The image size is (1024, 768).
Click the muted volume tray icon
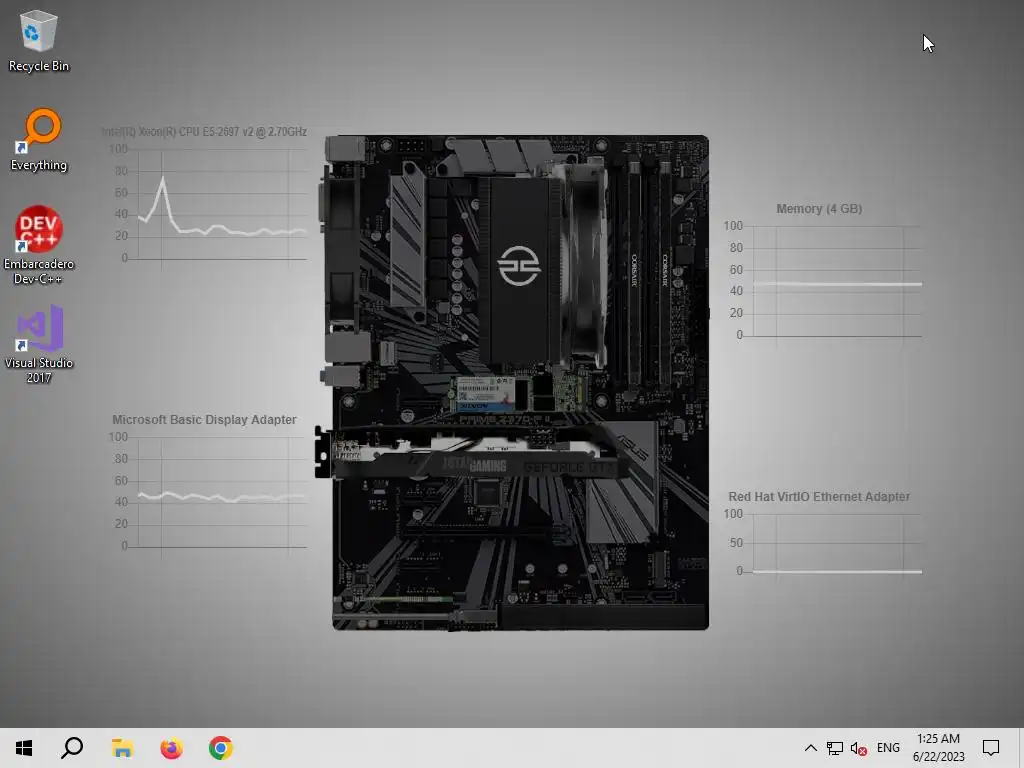(859, 748)
